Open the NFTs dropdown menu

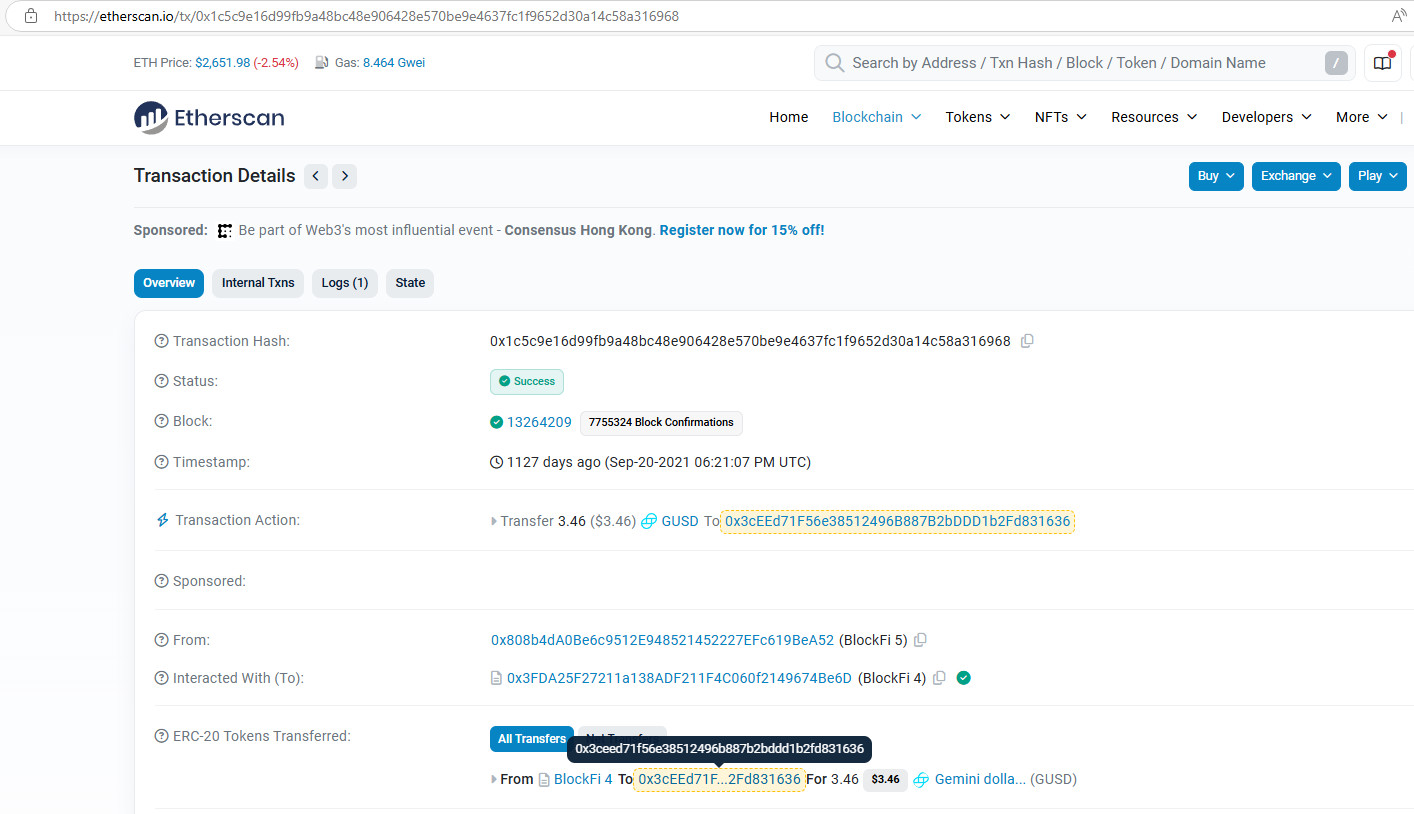[x=1061, y=117]
